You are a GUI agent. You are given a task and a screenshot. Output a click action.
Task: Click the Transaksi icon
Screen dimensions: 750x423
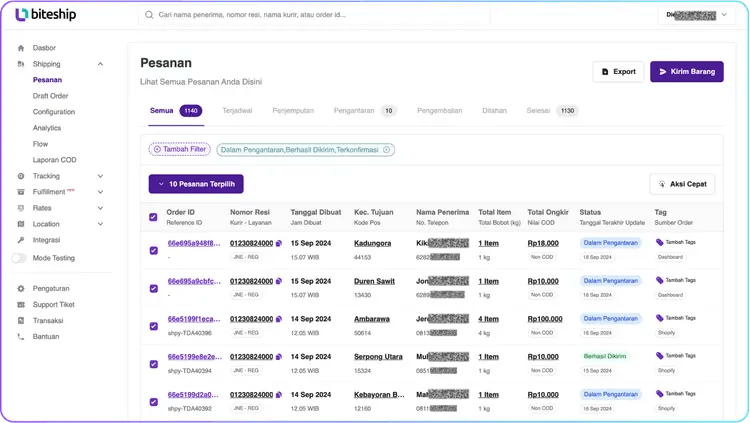(21, 321)
